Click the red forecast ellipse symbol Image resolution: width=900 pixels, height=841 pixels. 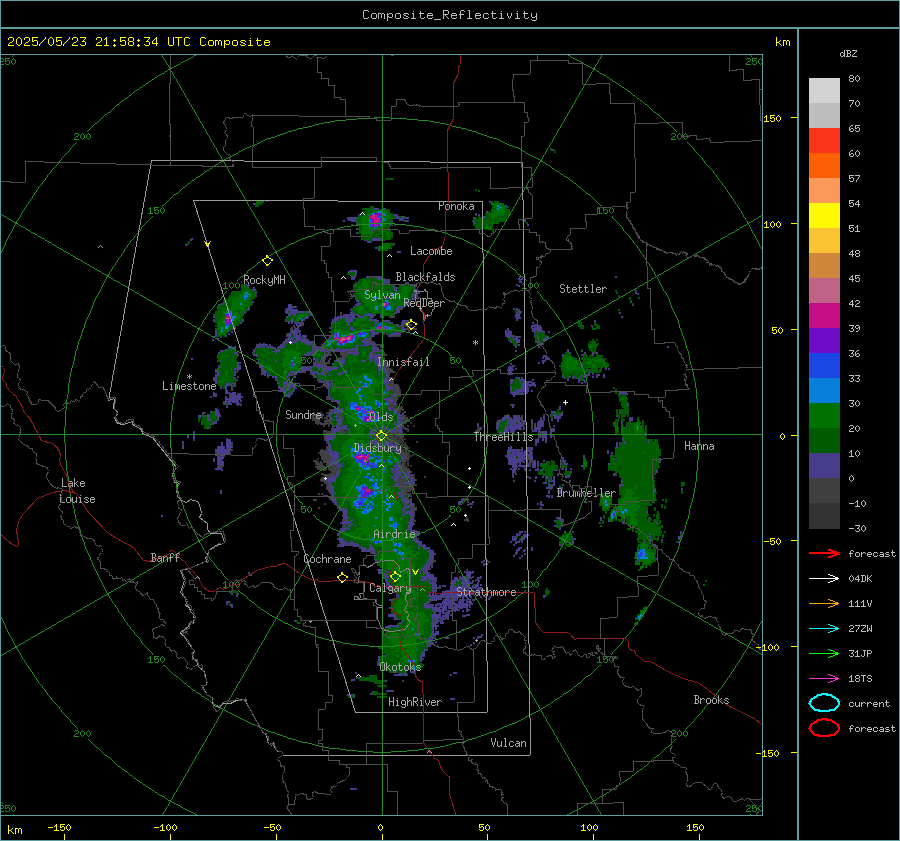click(824, 728)
